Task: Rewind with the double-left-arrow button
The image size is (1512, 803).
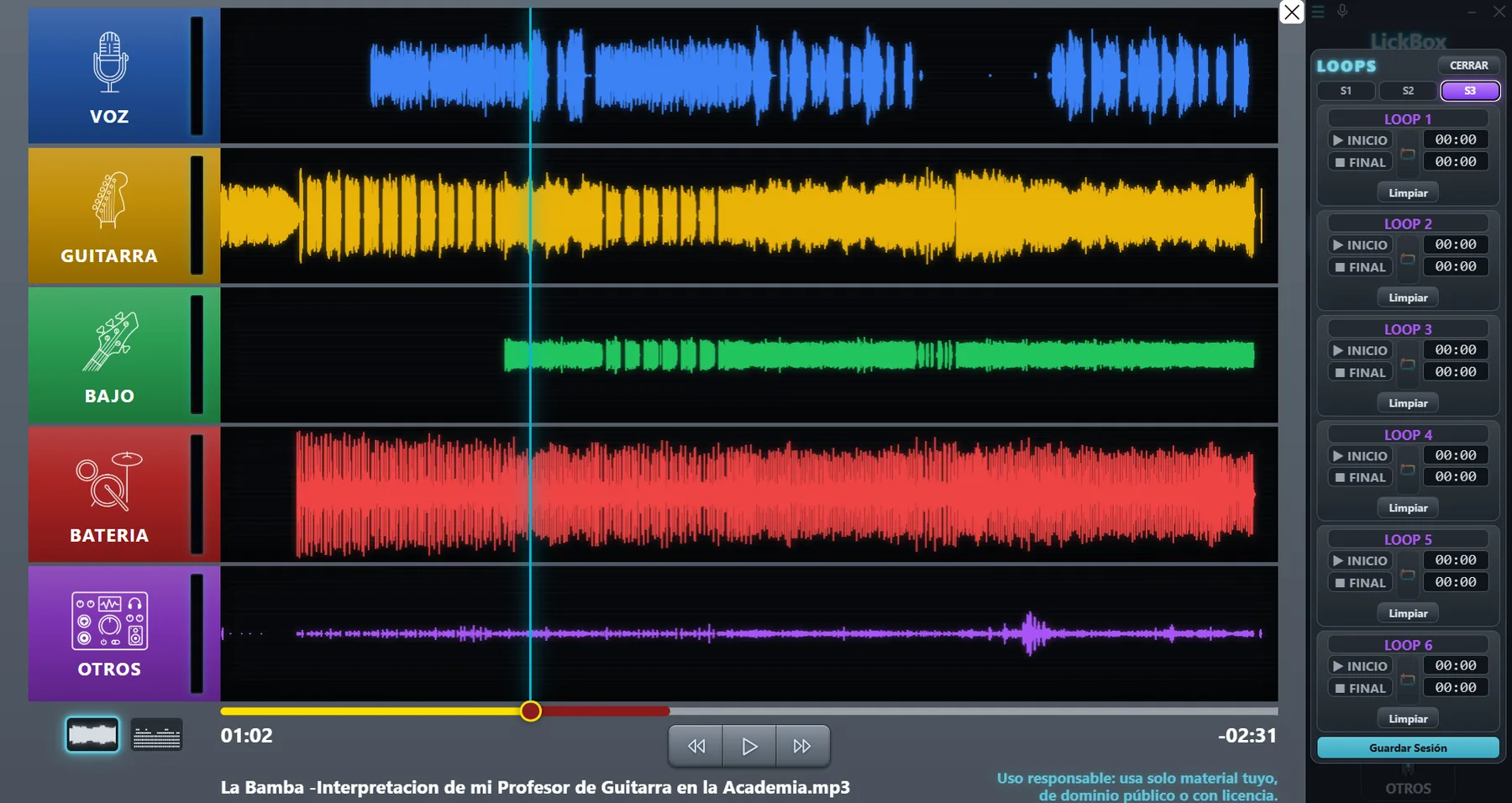Action: [x=696, y=746]
